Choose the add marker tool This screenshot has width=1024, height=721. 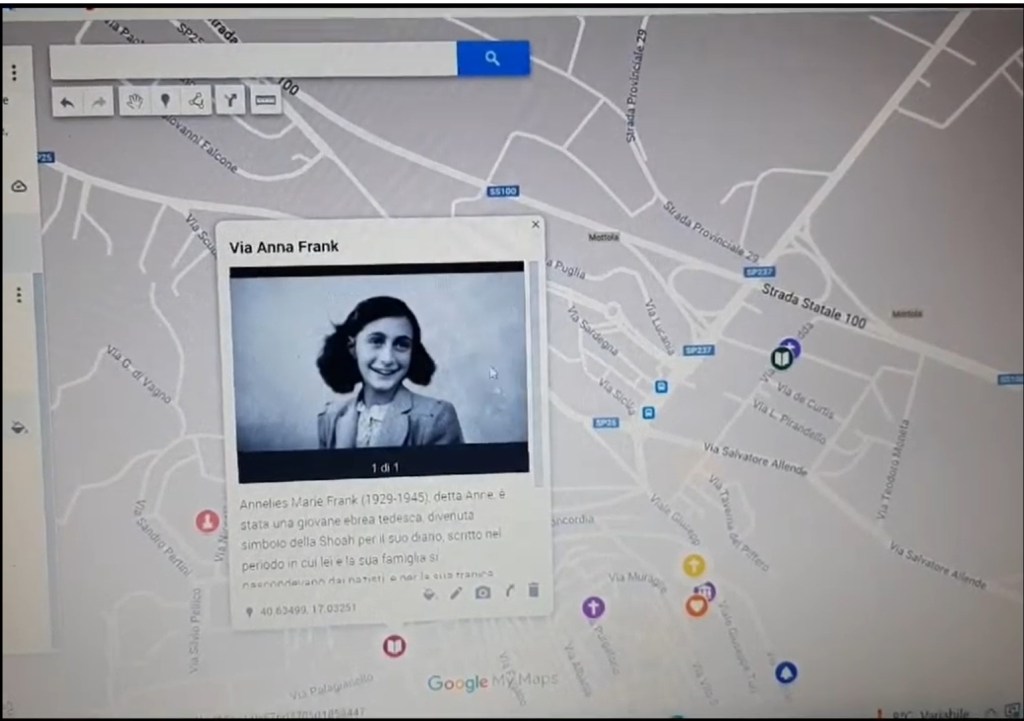(165, 101)
